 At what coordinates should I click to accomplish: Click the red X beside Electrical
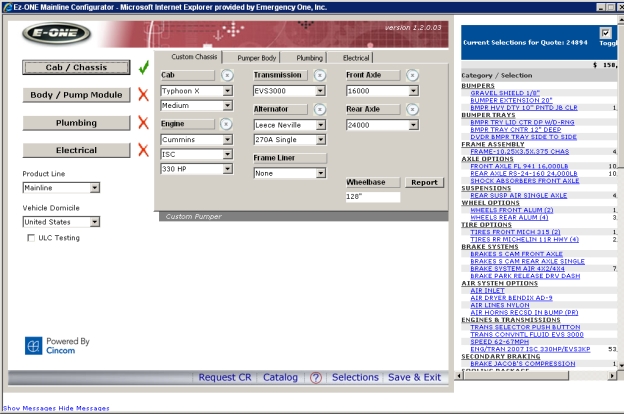143,150
